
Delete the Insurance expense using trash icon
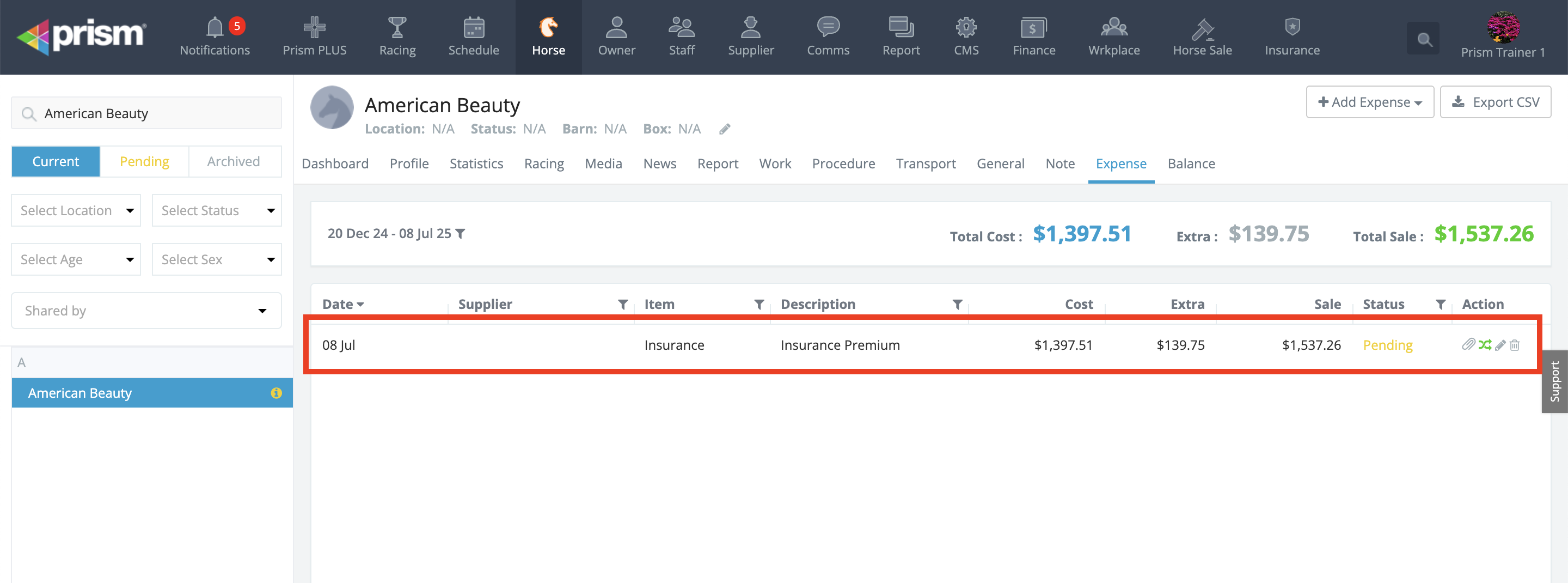click(1515, 345)
